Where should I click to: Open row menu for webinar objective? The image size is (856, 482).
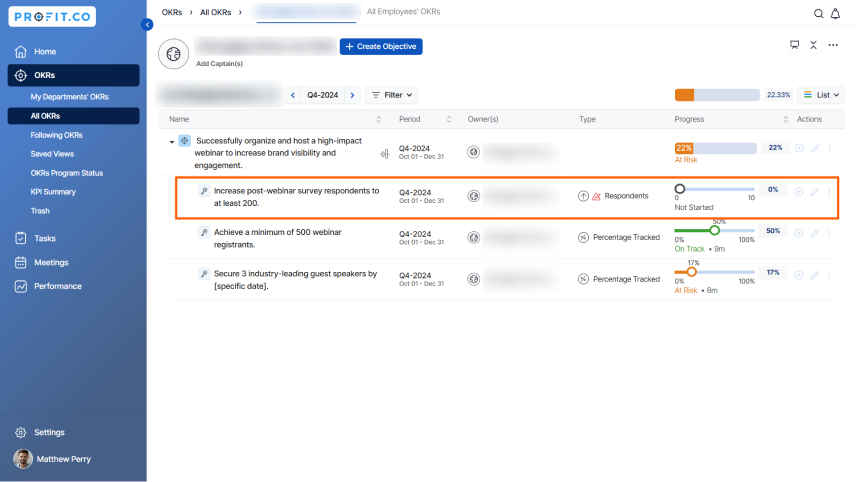click(x=830, y=148)
